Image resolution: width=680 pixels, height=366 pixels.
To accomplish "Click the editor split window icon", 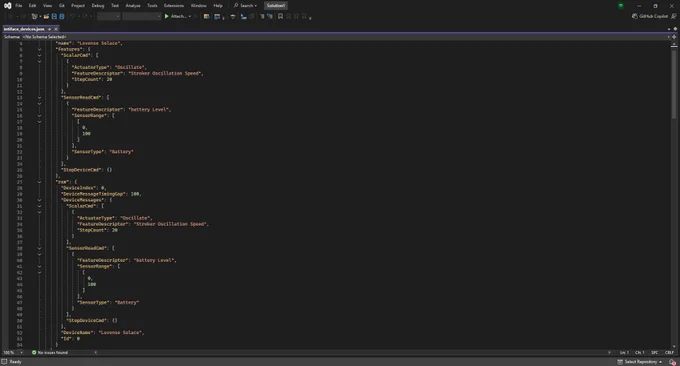I will (x=674, y=37).
